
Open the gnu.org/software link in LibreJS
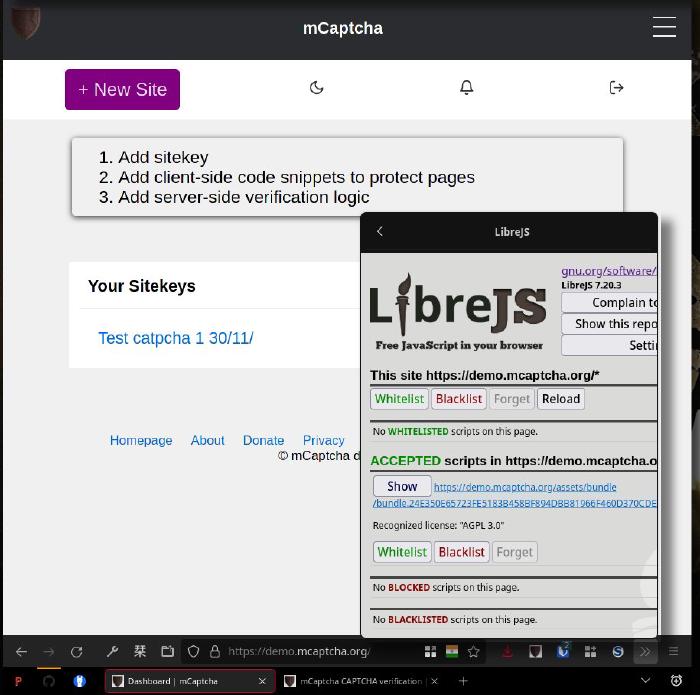coord(608,271)
